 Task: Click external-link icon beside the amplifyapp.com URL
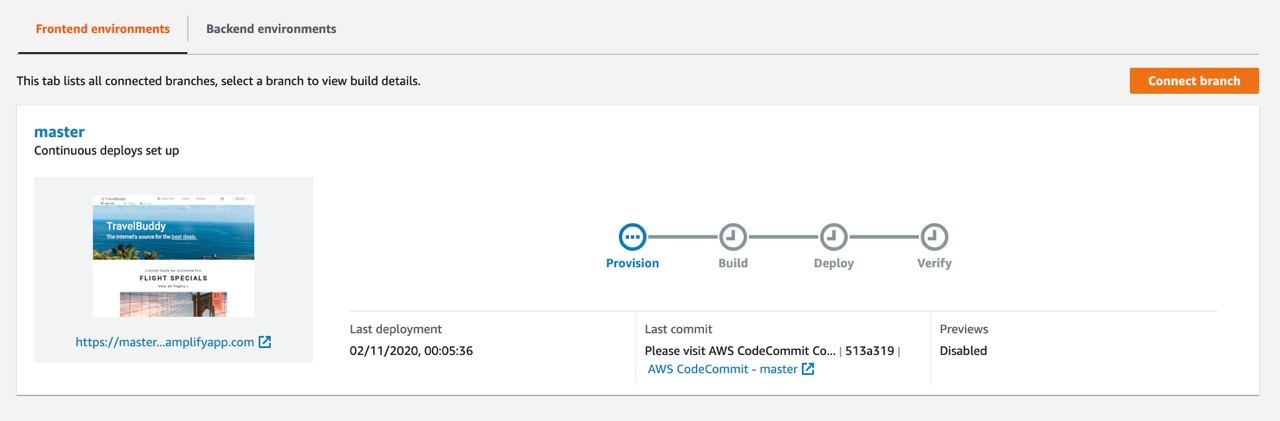(x=265, y=342)
